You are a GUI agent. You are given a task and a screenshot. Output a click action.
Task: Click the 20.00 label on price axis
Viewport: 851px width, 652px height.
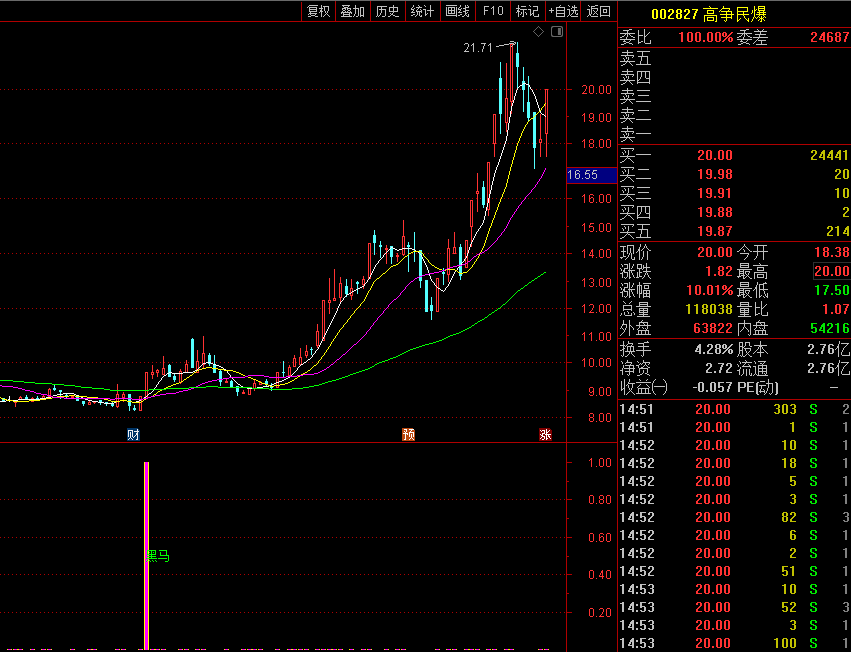click(x=596, y=90)
